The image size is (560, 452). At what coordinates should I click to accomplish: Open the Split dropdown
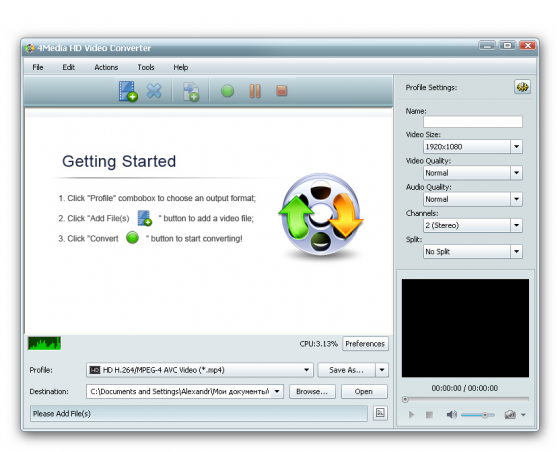tap(516, 252)
